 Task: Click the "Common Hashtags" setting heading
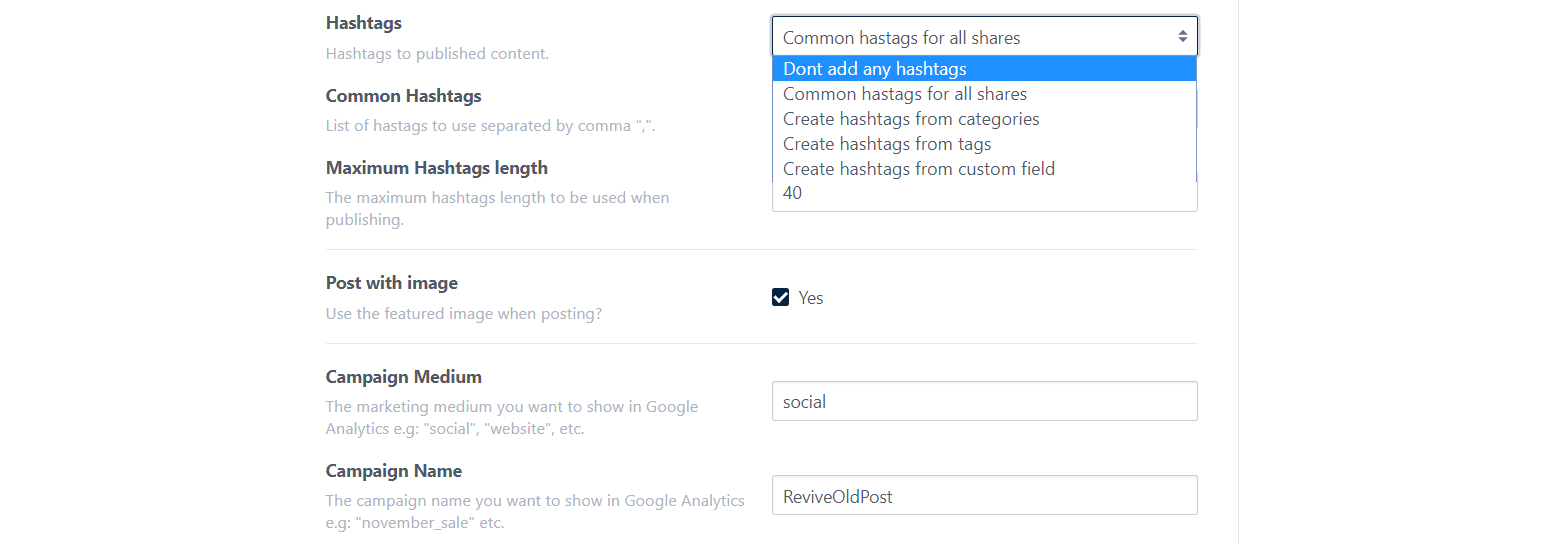[404, 96]
